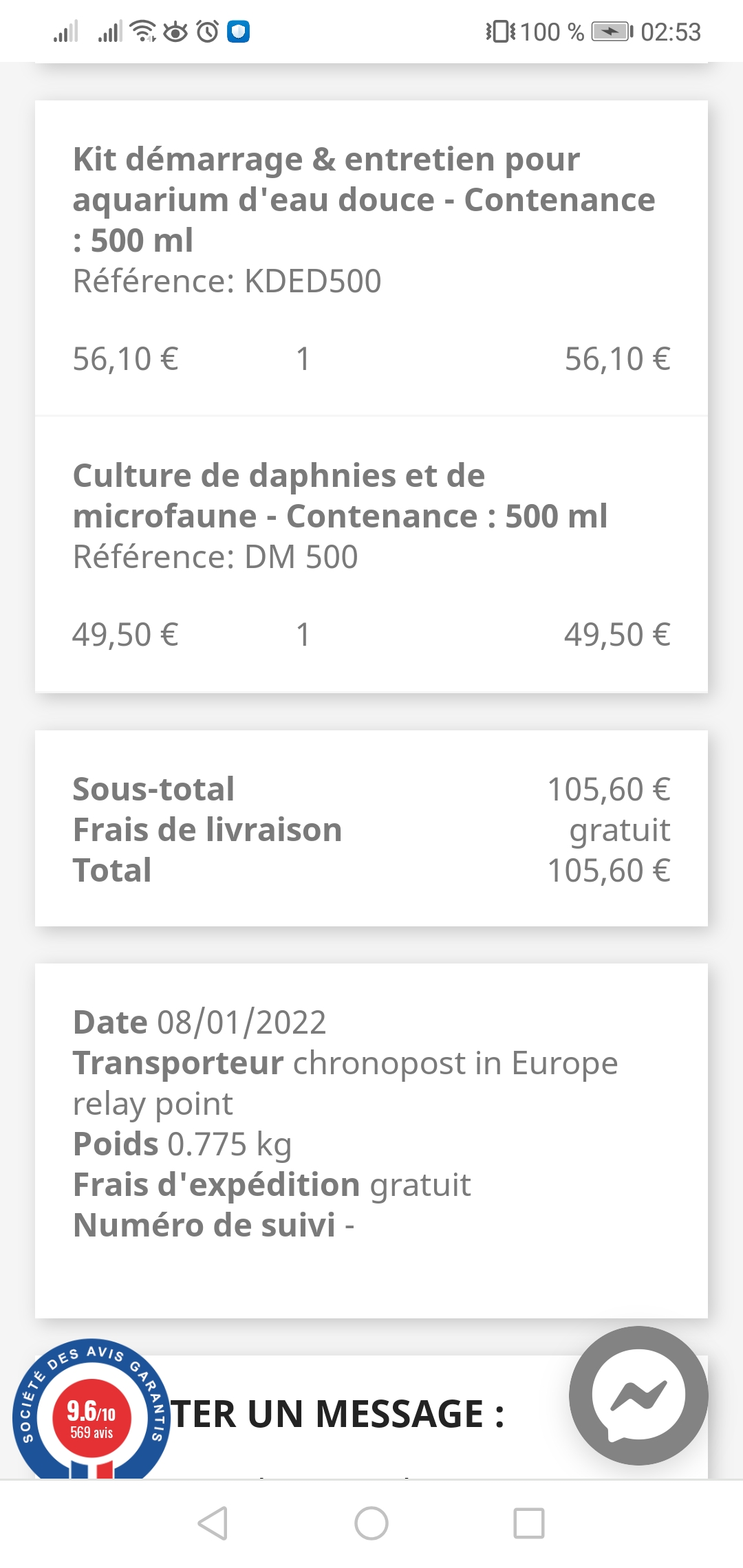
Task: Tap the Numéro de suivi field
Action: pyautogui.click(x=213, y=1226)
